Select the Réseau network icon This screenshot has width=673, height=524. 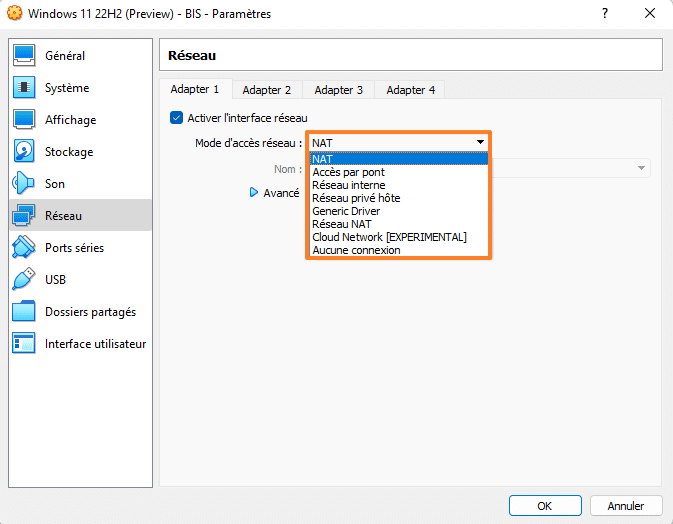click(24, 215)
